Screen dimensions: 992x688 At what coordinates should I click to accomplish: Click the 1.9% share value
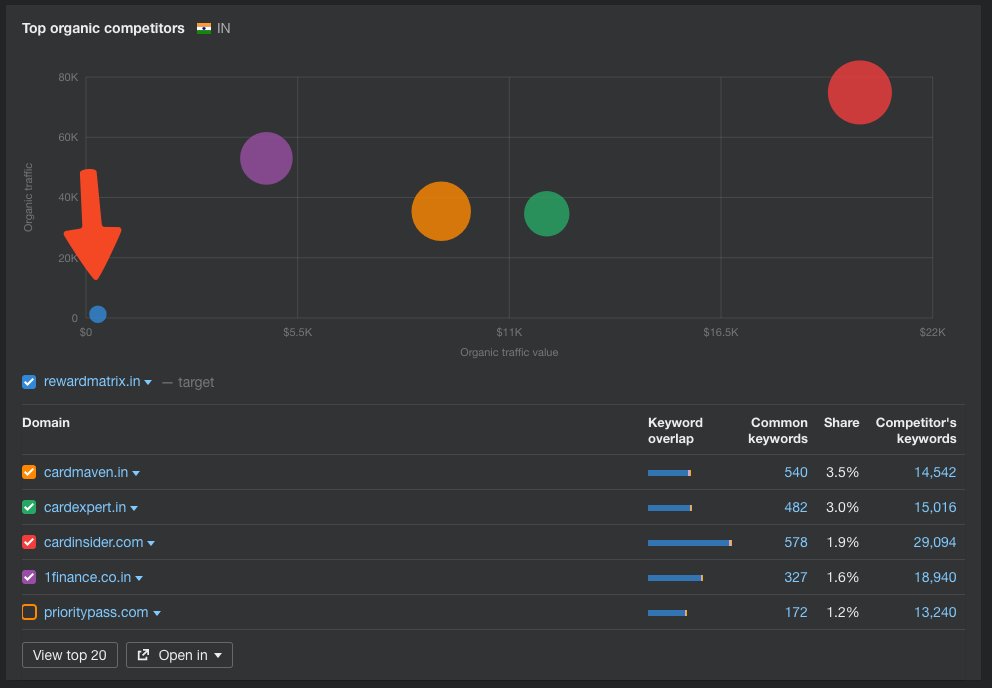(x=843, y=542)
